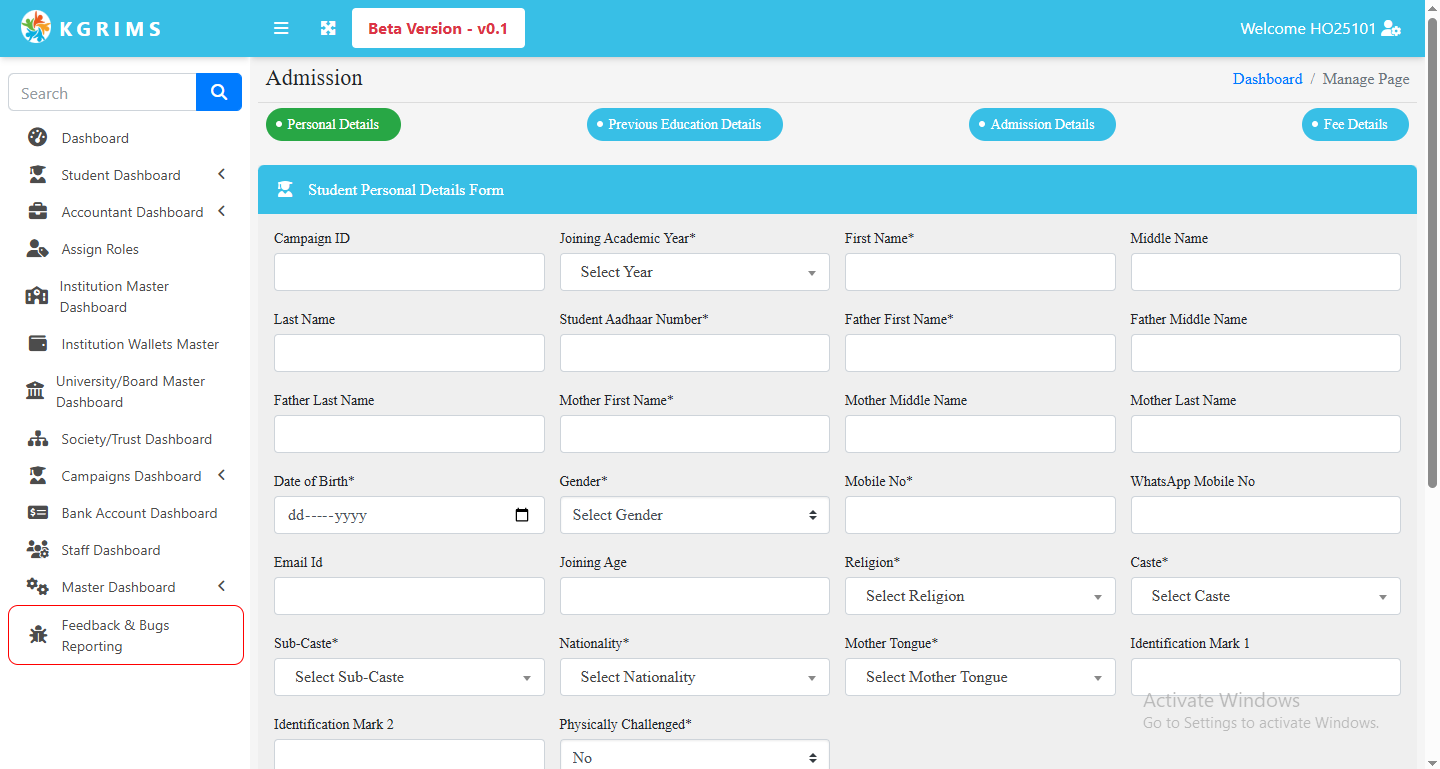Expand the Student Dashboard sidebar submenu
Image resolution: width=1440 pixels, height=769 pixels.
[x=221, y=175]
